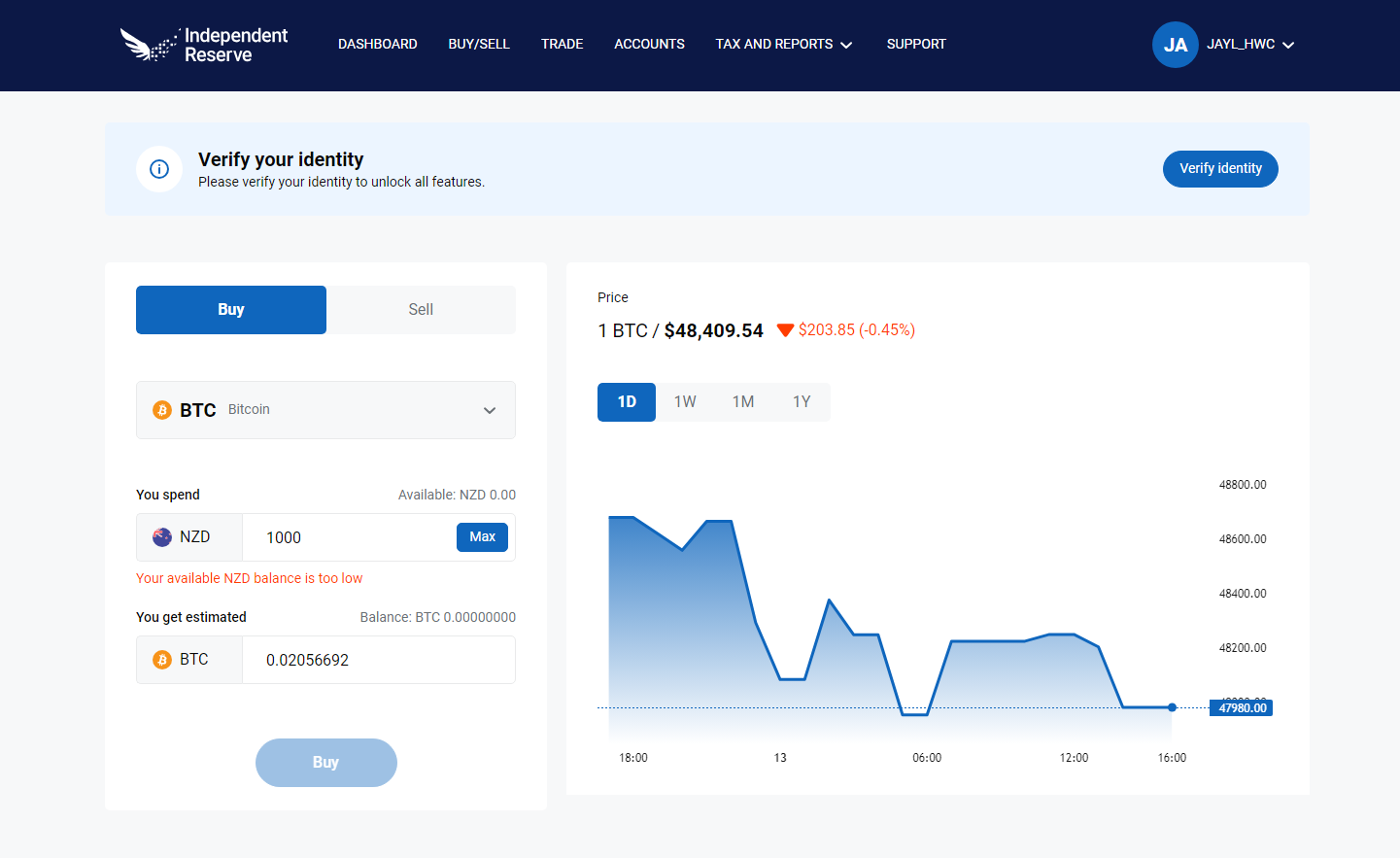Go to Buy/Sell in navigation
Screen dimensions: 1400x858
[x=479, y=44]
